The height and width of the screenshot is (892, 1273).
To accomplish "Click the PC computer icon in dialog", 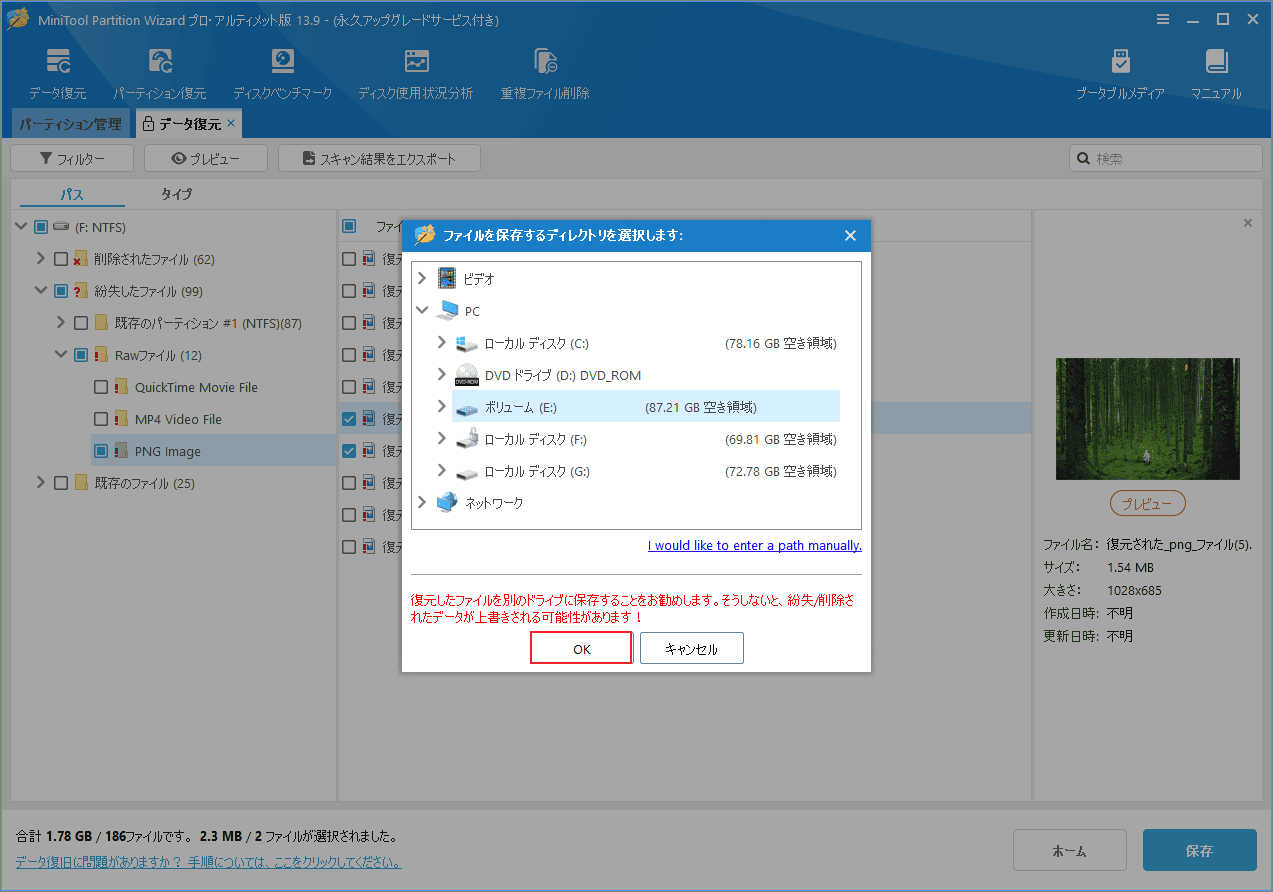I will [447, 311].
